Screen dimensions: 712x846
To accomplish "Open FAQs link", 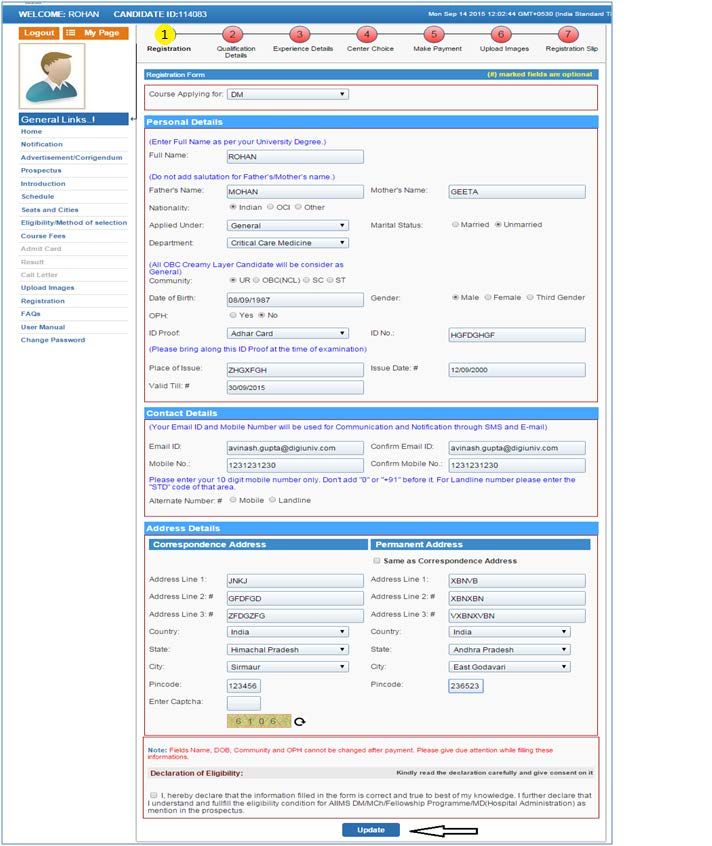I will tap(31, 314).
